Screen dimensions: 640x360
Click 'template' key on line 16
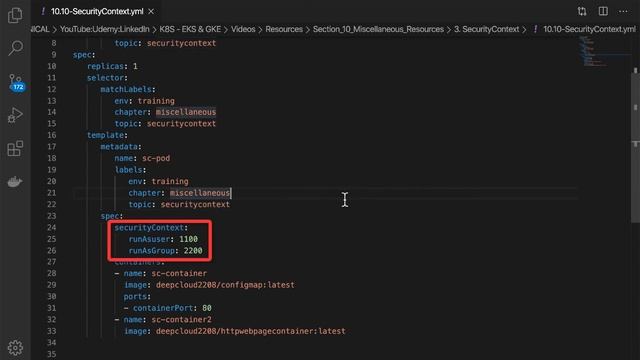coord(105,135)
